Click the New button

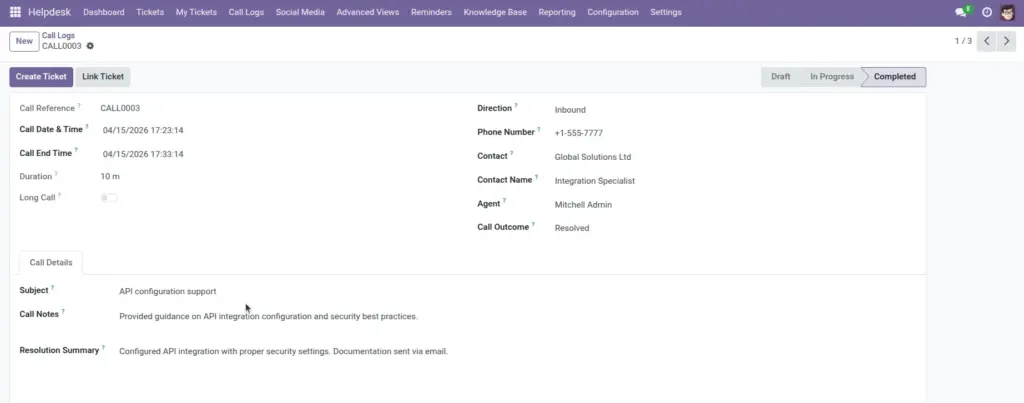tap(24, 41)
